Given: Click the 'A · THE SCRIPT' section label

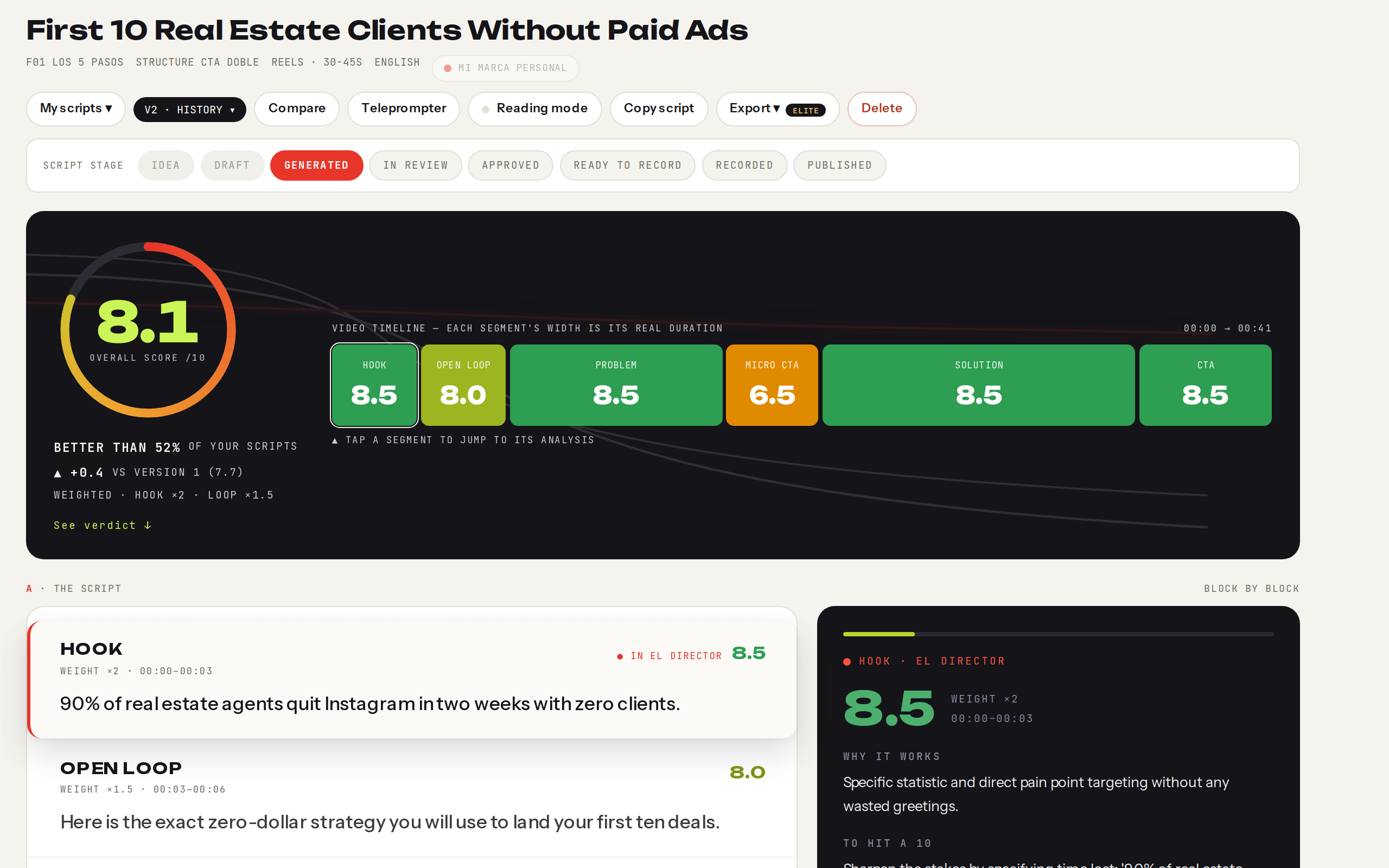Looking at the screenshot, I should coord(73,589).
